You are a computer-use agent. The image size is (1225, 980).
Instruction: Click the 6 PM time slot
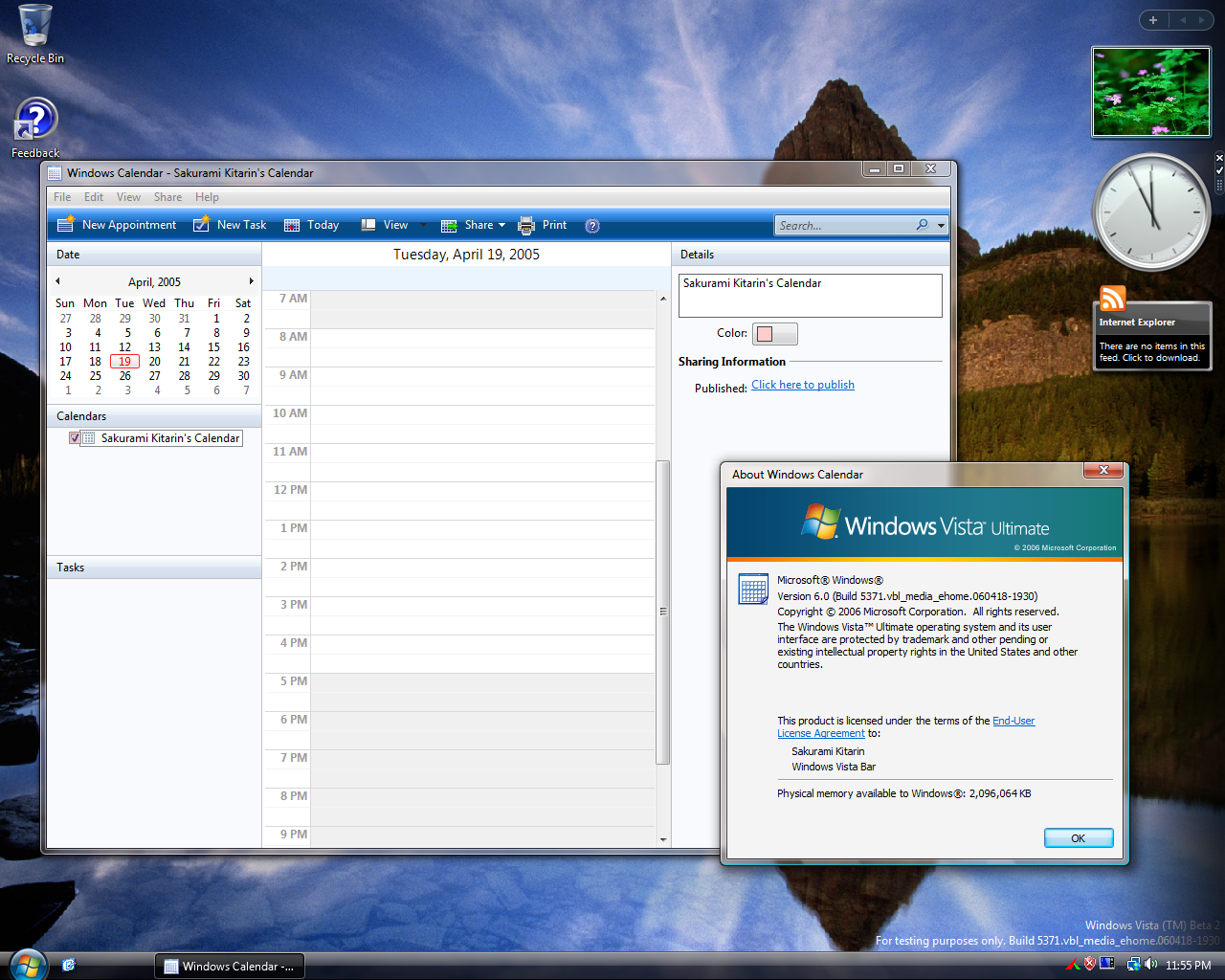coord(482,730)
